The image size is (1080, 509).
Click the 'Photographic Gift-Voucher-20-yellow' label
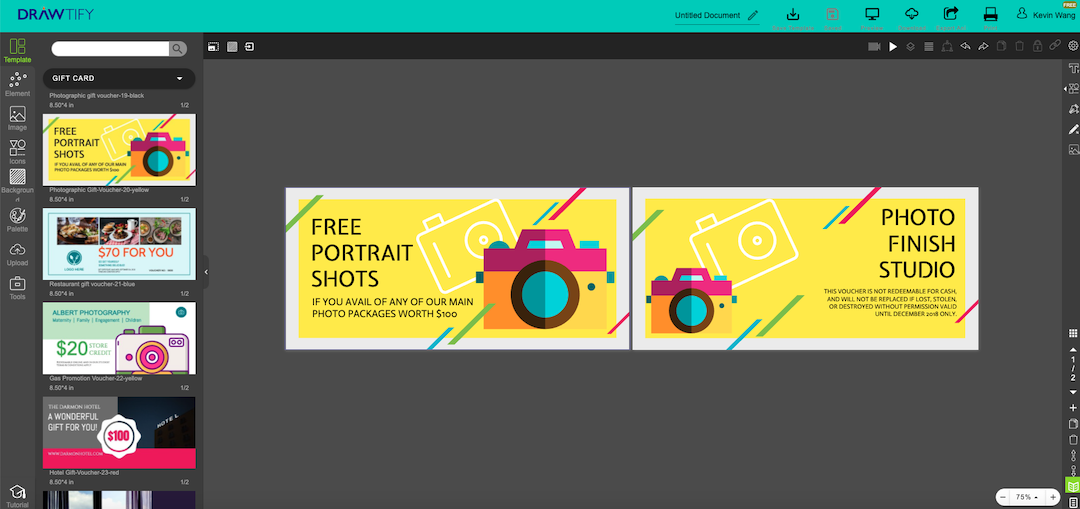point(98,189)
